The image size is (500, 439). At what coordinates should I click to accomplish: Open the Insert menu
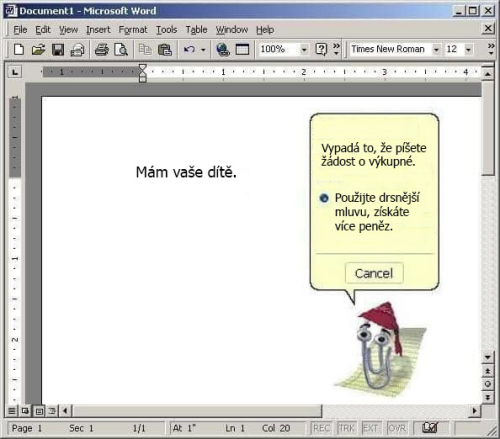98,30
